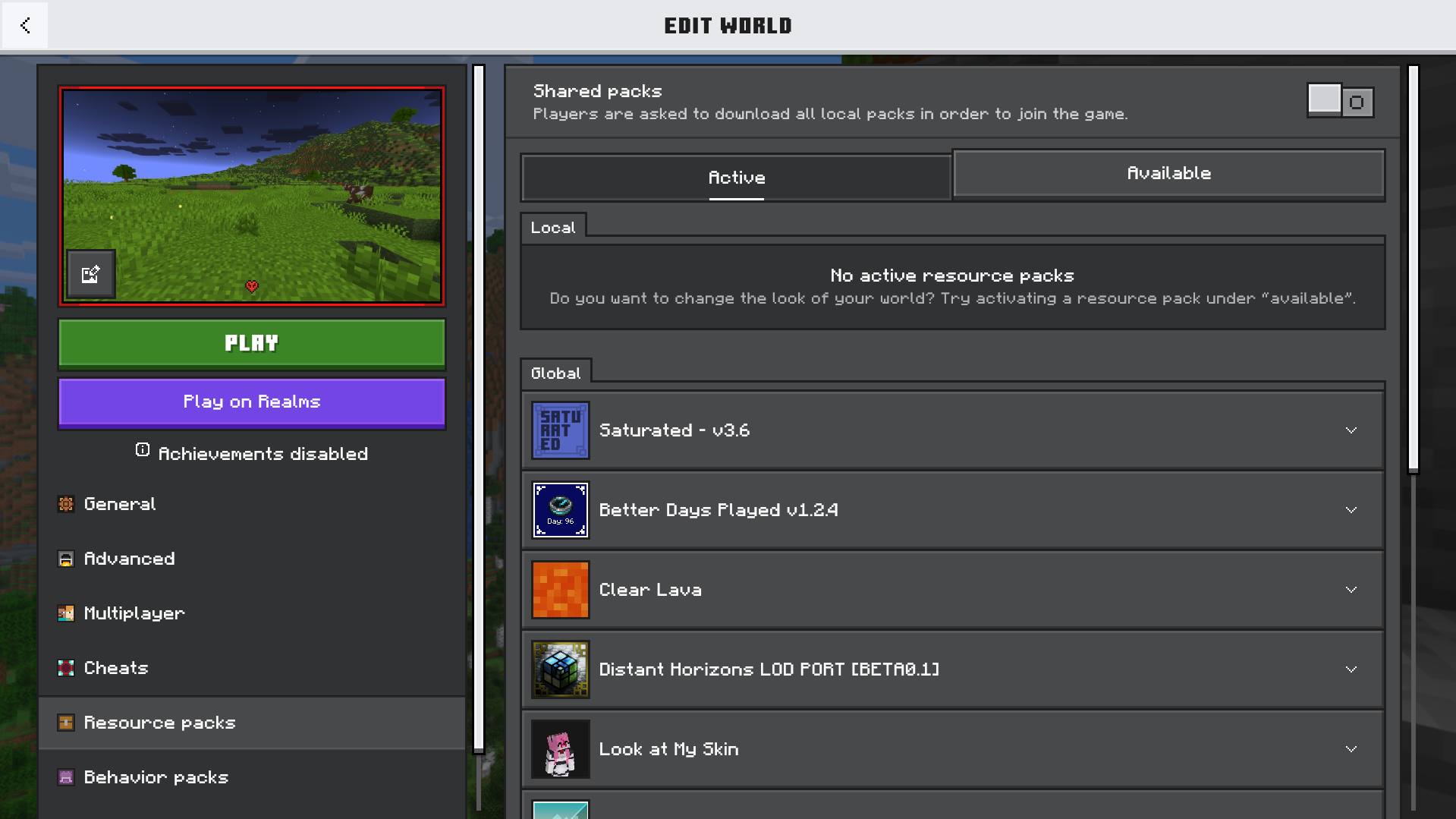Select the Distant Horizons pack icon
This screenshot has height=819, width=1456.
coord(561,669)
